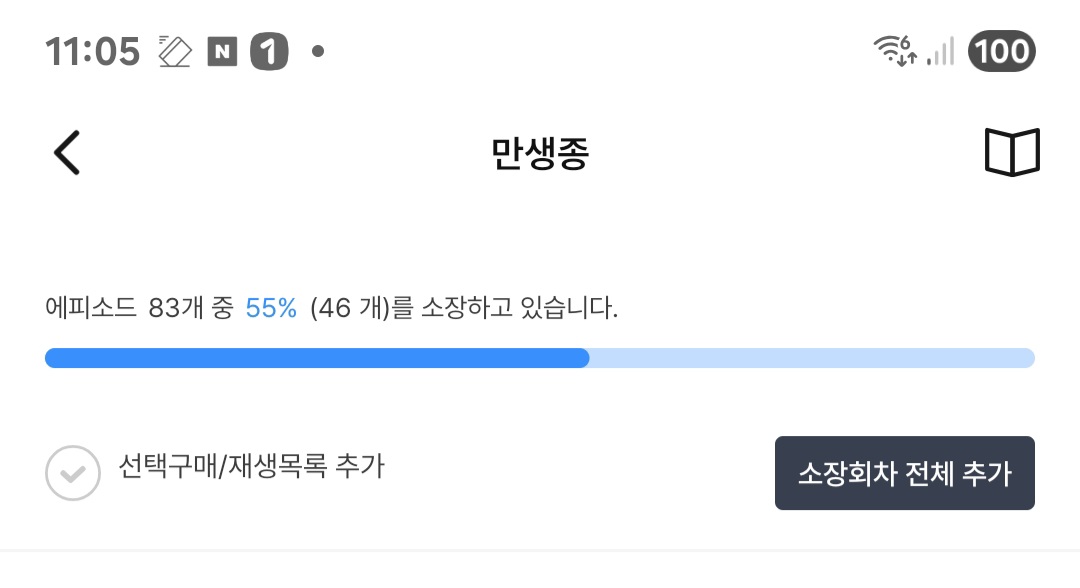The width and height of the screenshot is (1080, 588).
Task: Tap the cellular signal strength icon
Action: [x=940, y=51]
